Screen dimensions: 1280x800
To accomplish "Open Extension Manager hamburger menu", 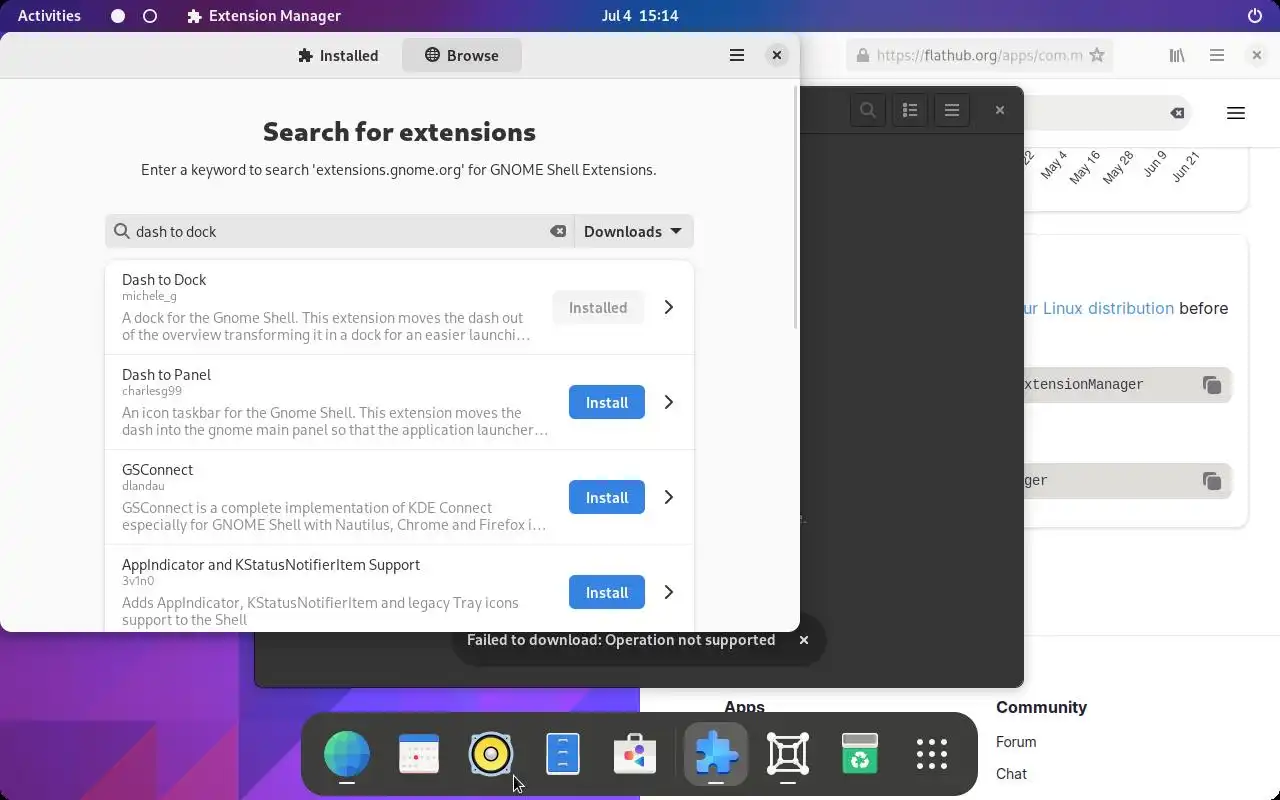I will [737, 56].
